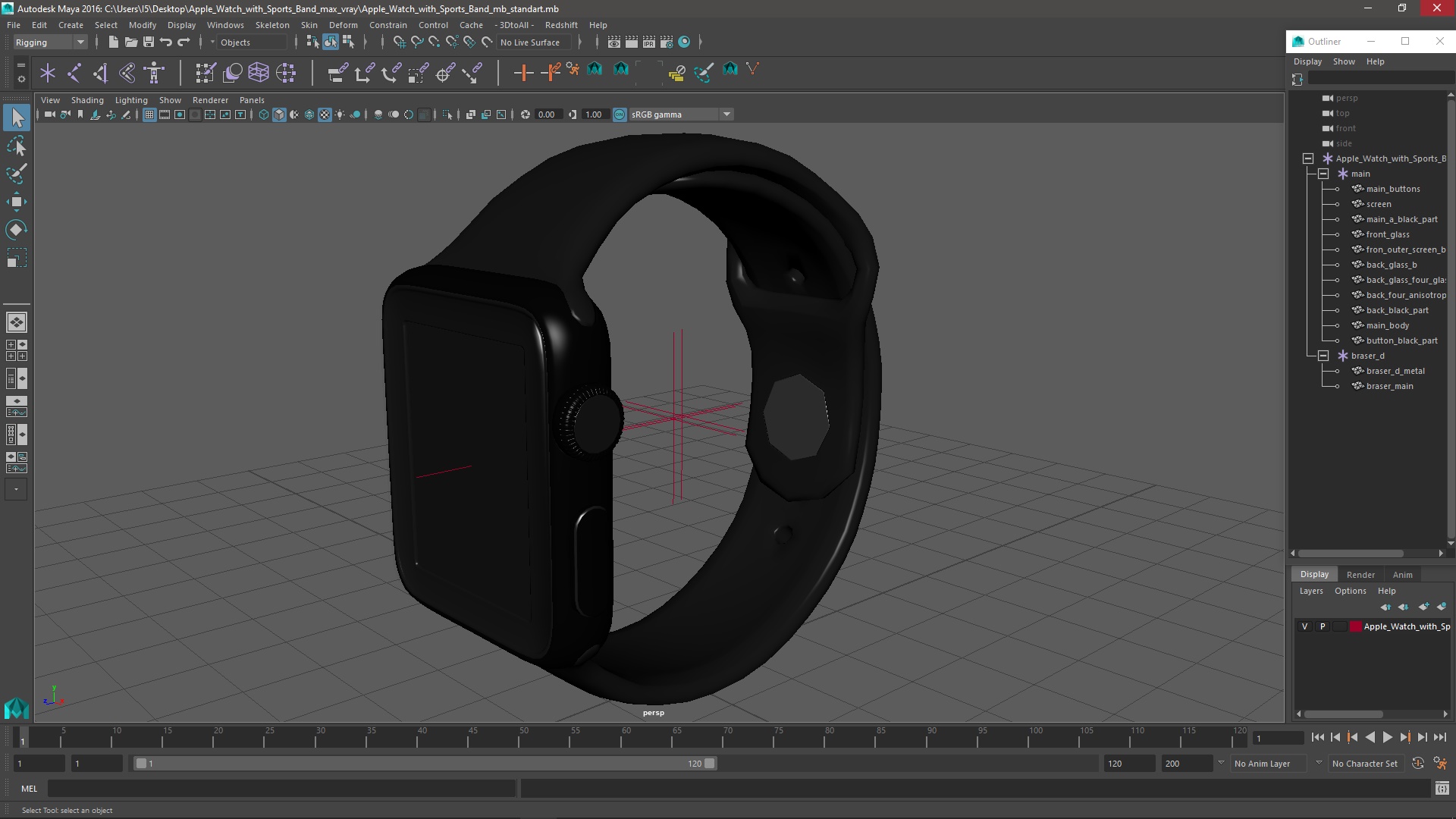Click the red layer color swatch
This screenshot has width=1456, height=819.
pos(1355,626)
